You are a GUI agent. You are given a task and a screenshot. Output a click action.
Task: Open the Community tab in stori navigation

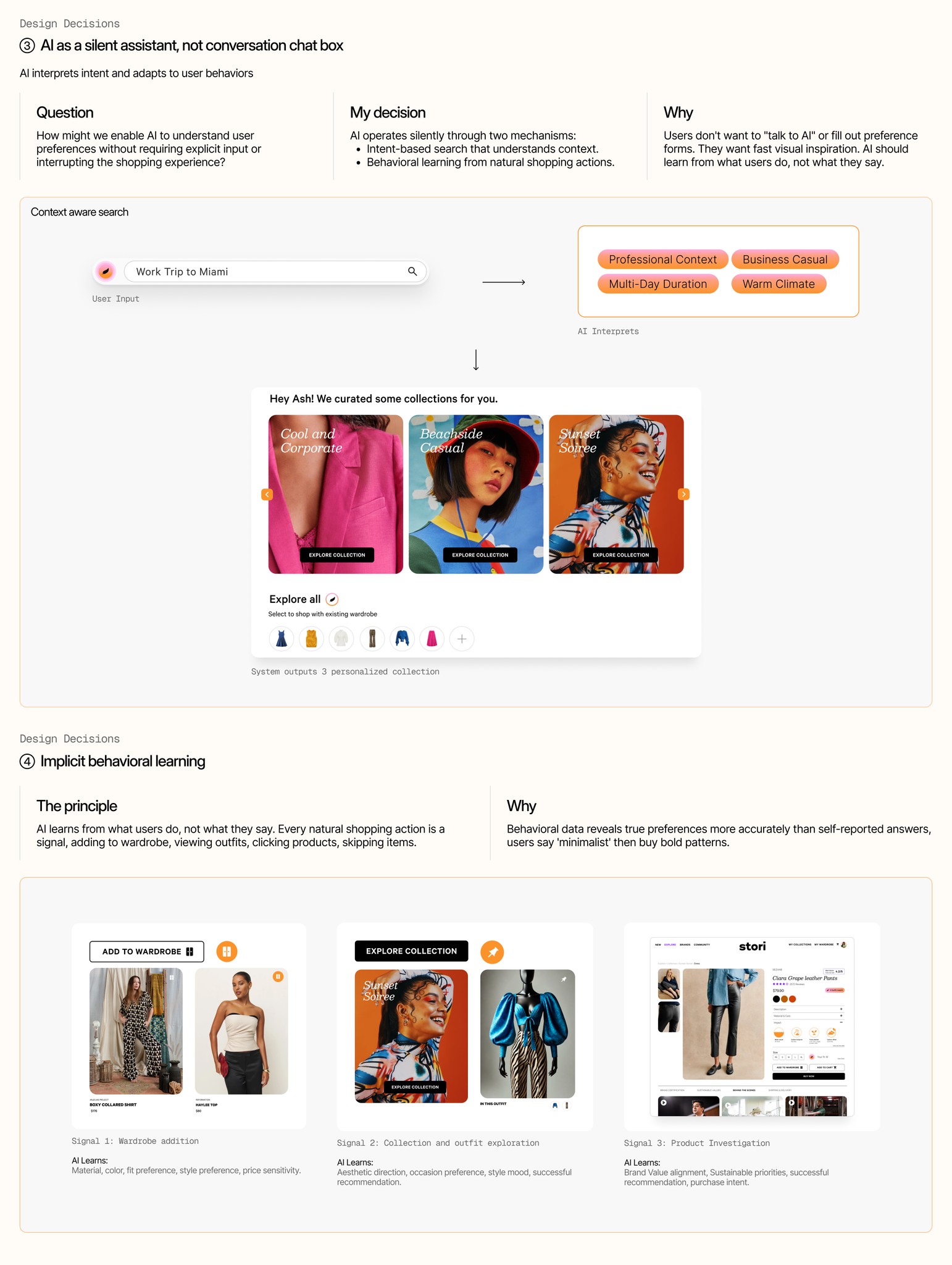tap(702, 944)
